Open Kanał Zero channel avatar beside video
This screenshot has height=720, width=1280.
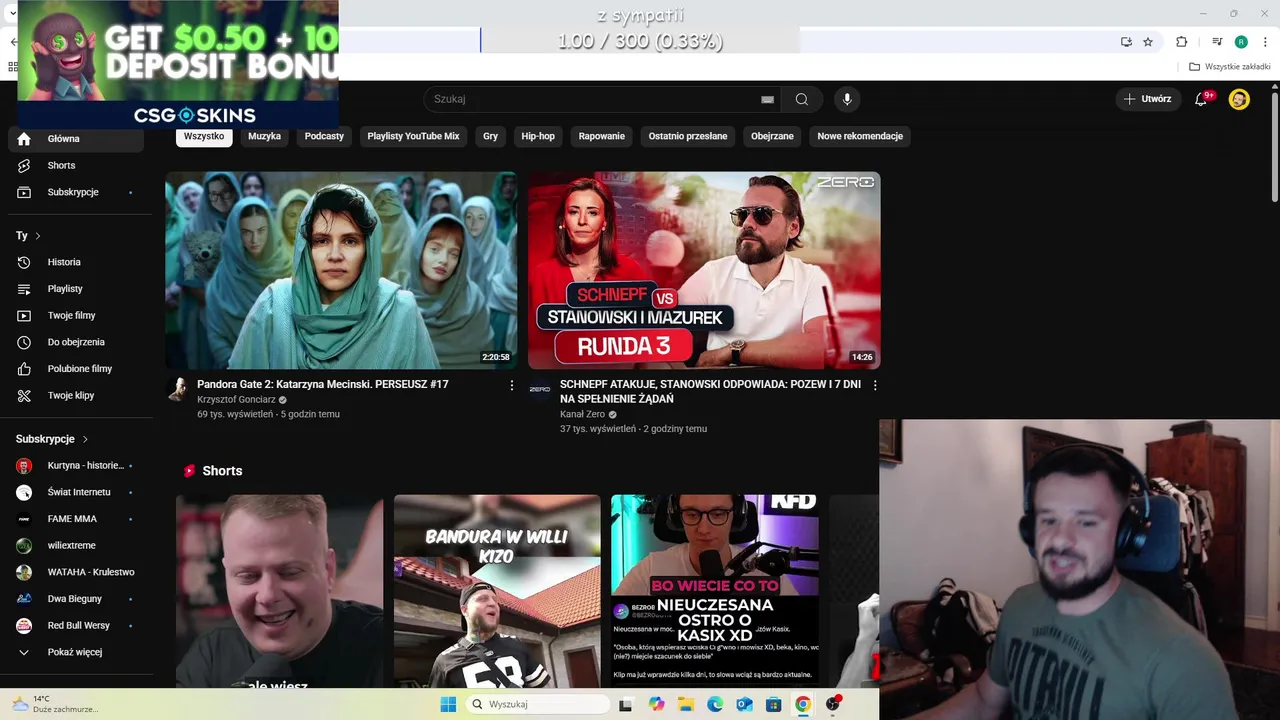click(540, 389)
